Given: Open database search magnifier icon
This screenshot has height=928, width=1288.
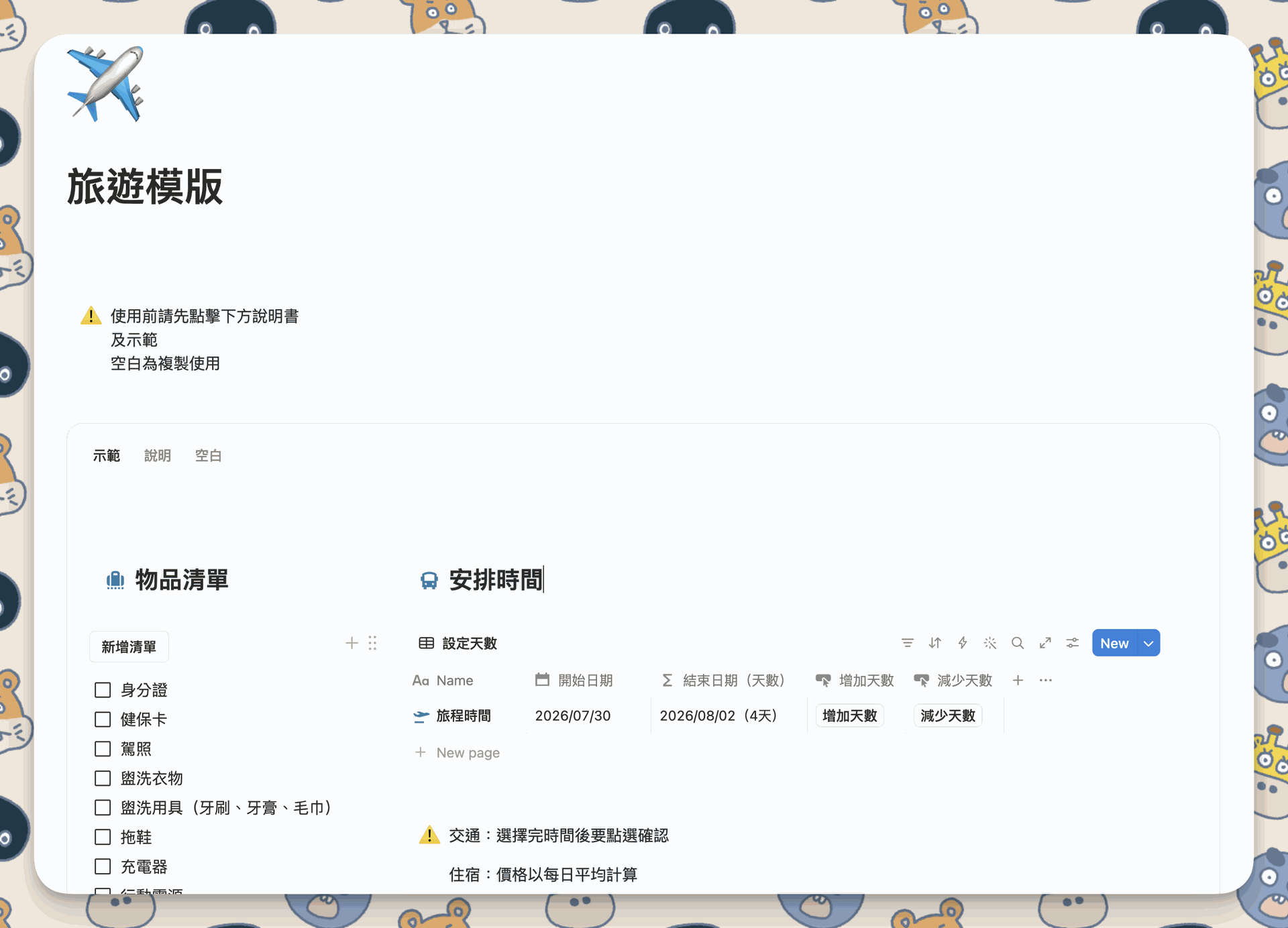Looking at the screenshot, I should 1018,643.
